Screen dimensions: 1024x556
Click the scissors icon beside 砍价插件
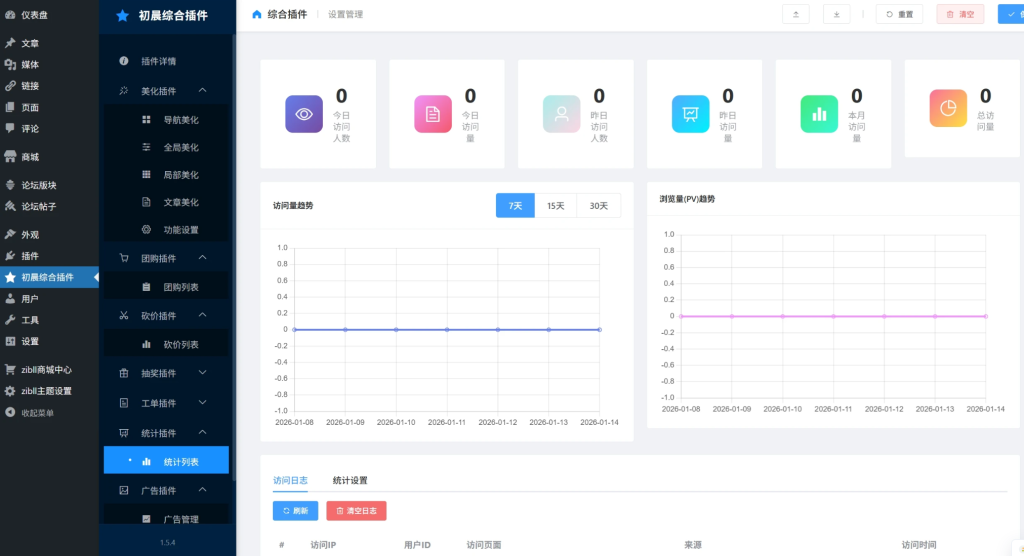tap(123, 316)
